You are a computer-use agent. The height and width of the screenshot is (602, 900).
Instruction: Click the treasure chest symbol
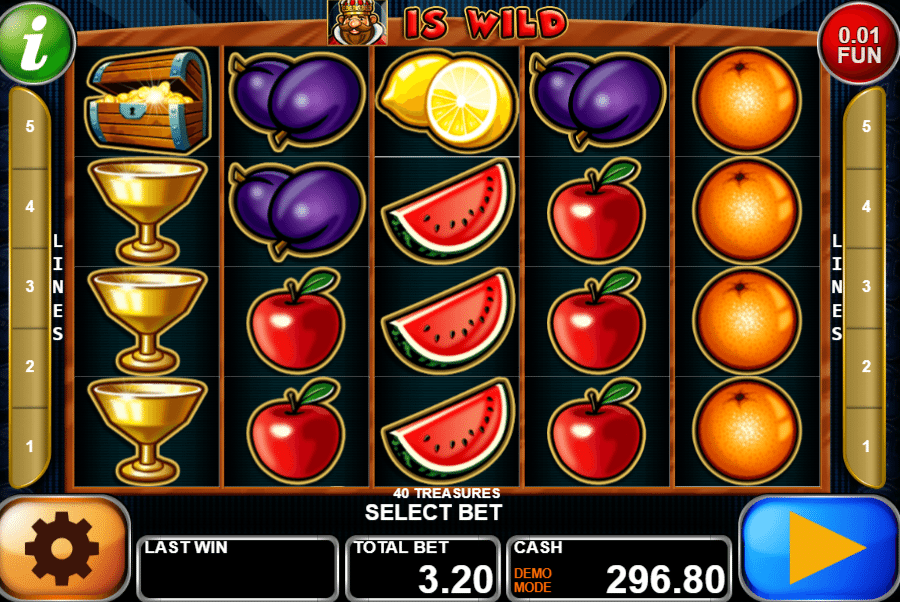pyautogui.click(x=148, y=101)
